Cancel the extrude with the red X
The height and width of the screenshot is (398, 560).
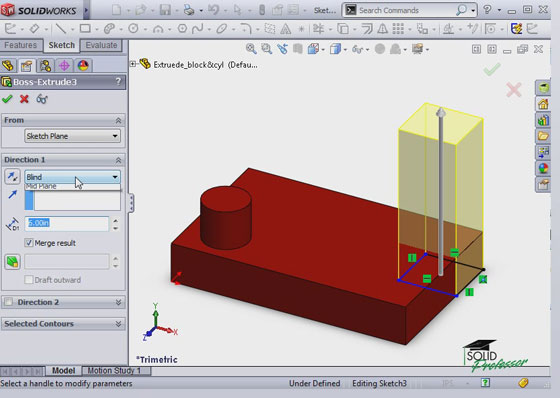[24, 99]
